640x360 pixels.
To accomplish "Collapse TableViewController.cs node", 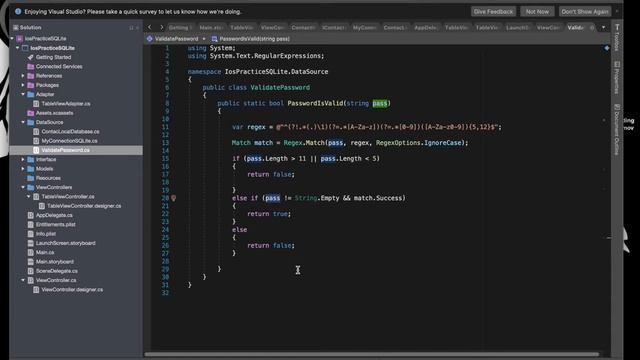I will click(x=29, y=196).
